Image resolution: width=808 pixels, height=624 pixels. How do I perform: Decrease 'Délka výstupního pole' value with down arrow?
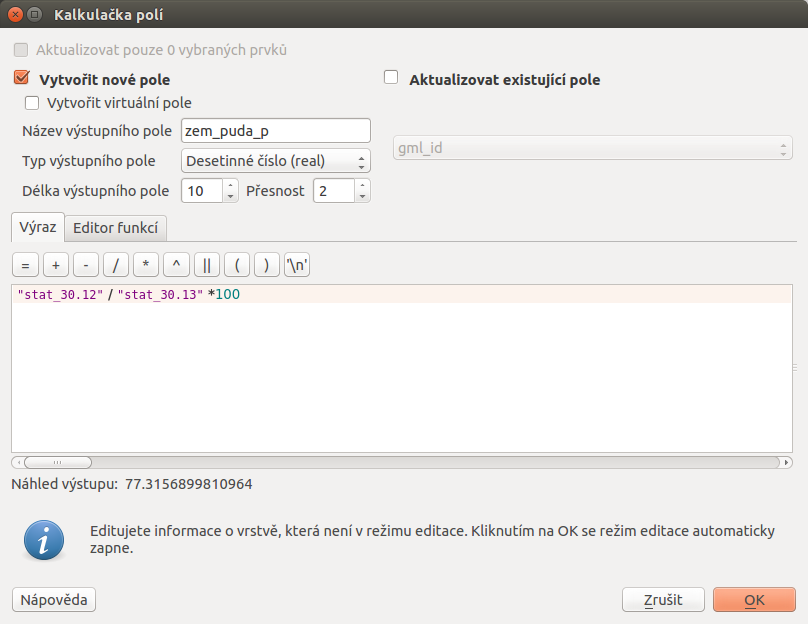point(230,197)
